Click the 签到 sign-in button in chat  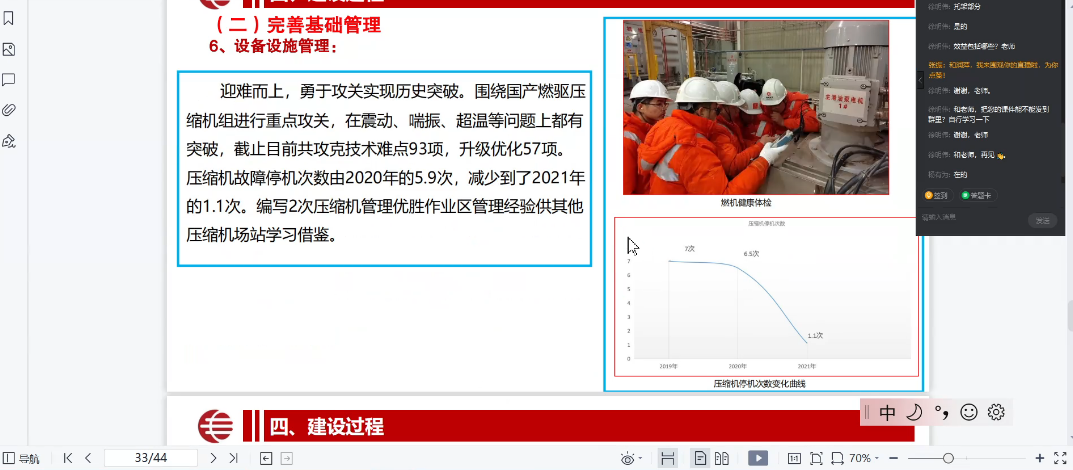pos(936,195)
